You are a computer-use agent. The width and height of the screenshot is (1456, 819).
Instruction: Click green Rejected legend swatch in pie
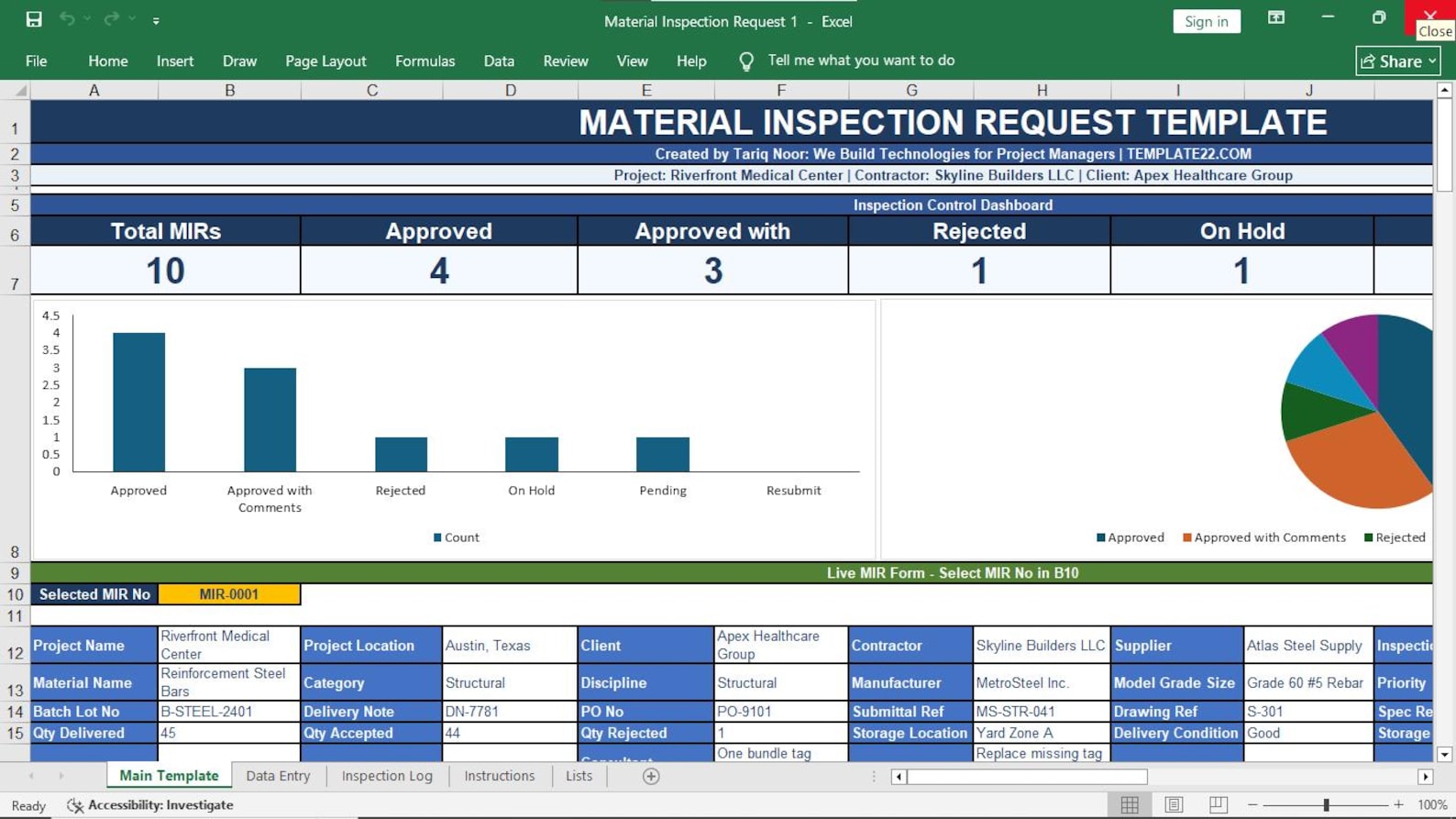[x=1369, y=537]
